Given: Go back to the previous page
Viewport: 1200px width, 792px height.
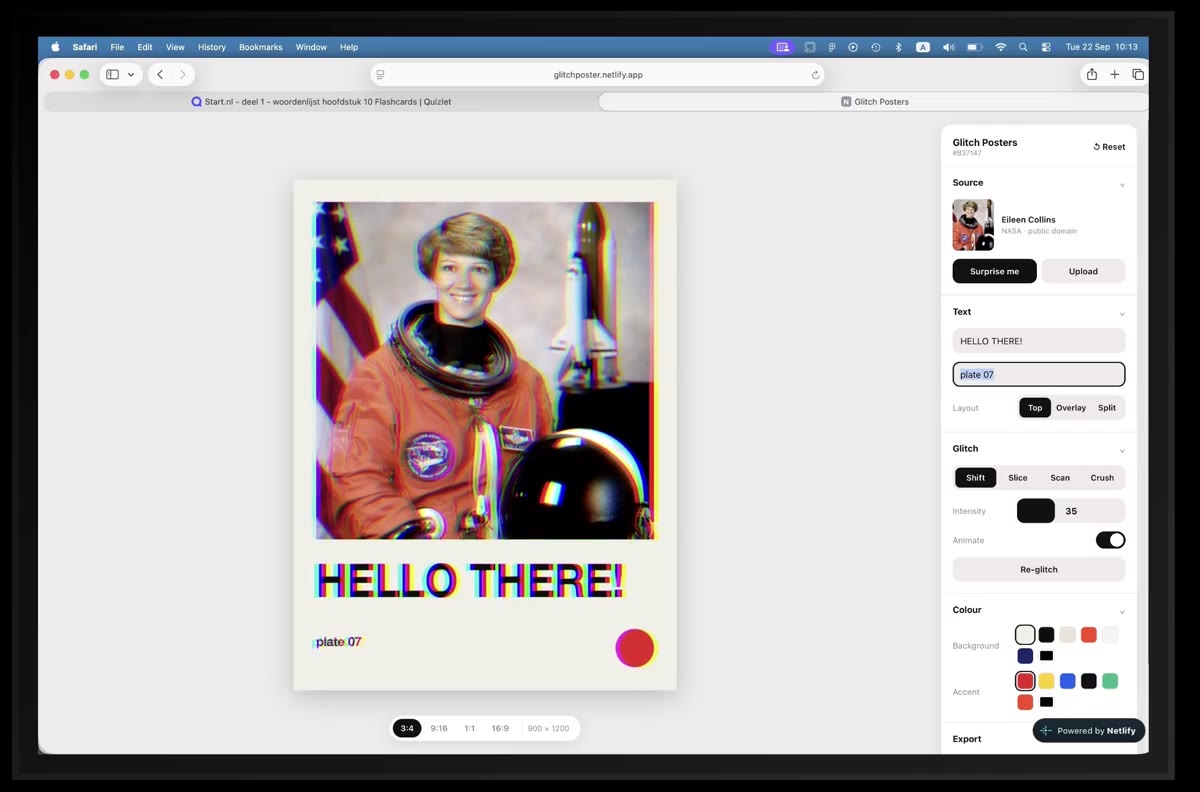Looking at the screenshot, I should click(160, 75).
